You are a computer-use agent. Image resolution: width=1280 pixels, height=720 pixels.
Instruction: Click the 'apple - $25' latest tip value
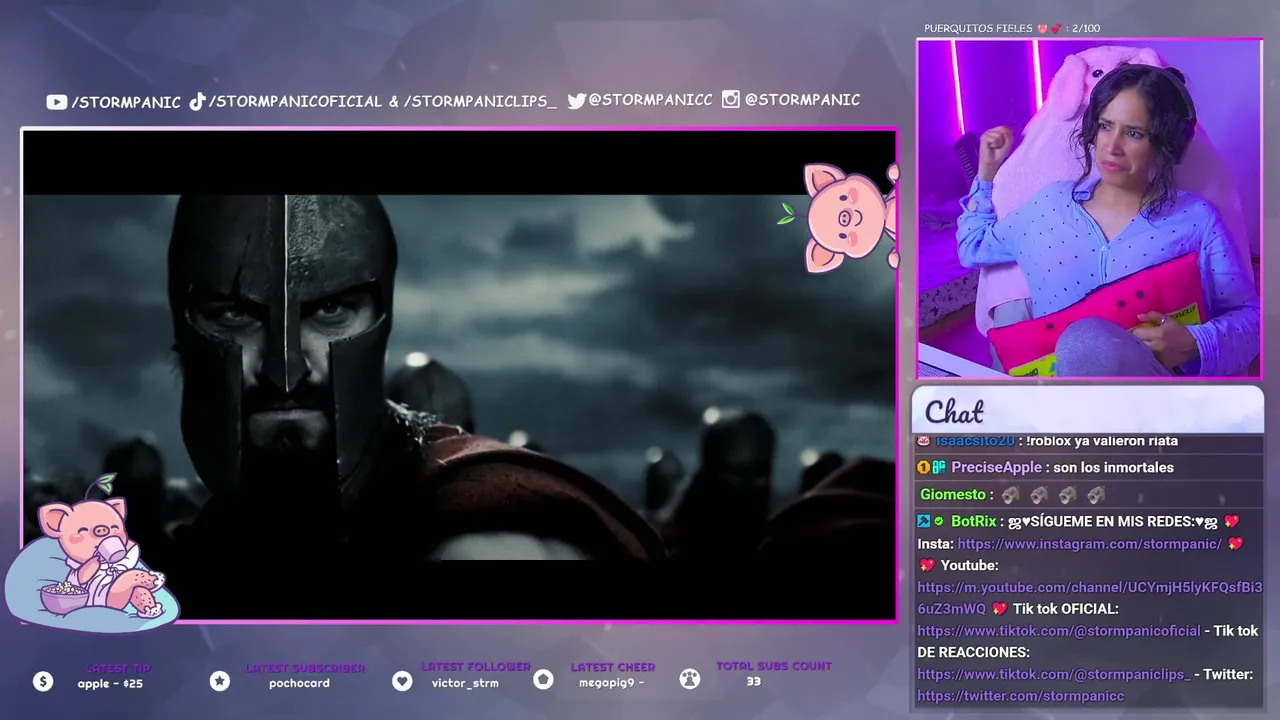(110, 684)
